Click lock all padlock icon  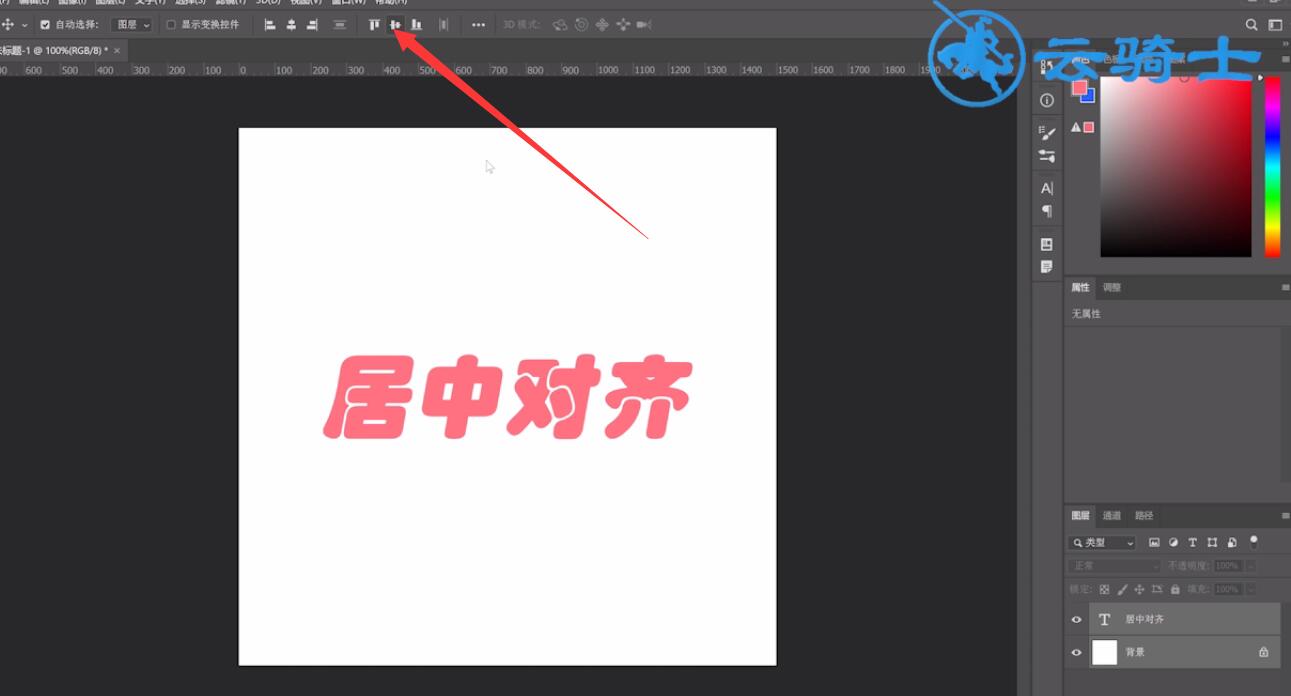(1175, 590)
